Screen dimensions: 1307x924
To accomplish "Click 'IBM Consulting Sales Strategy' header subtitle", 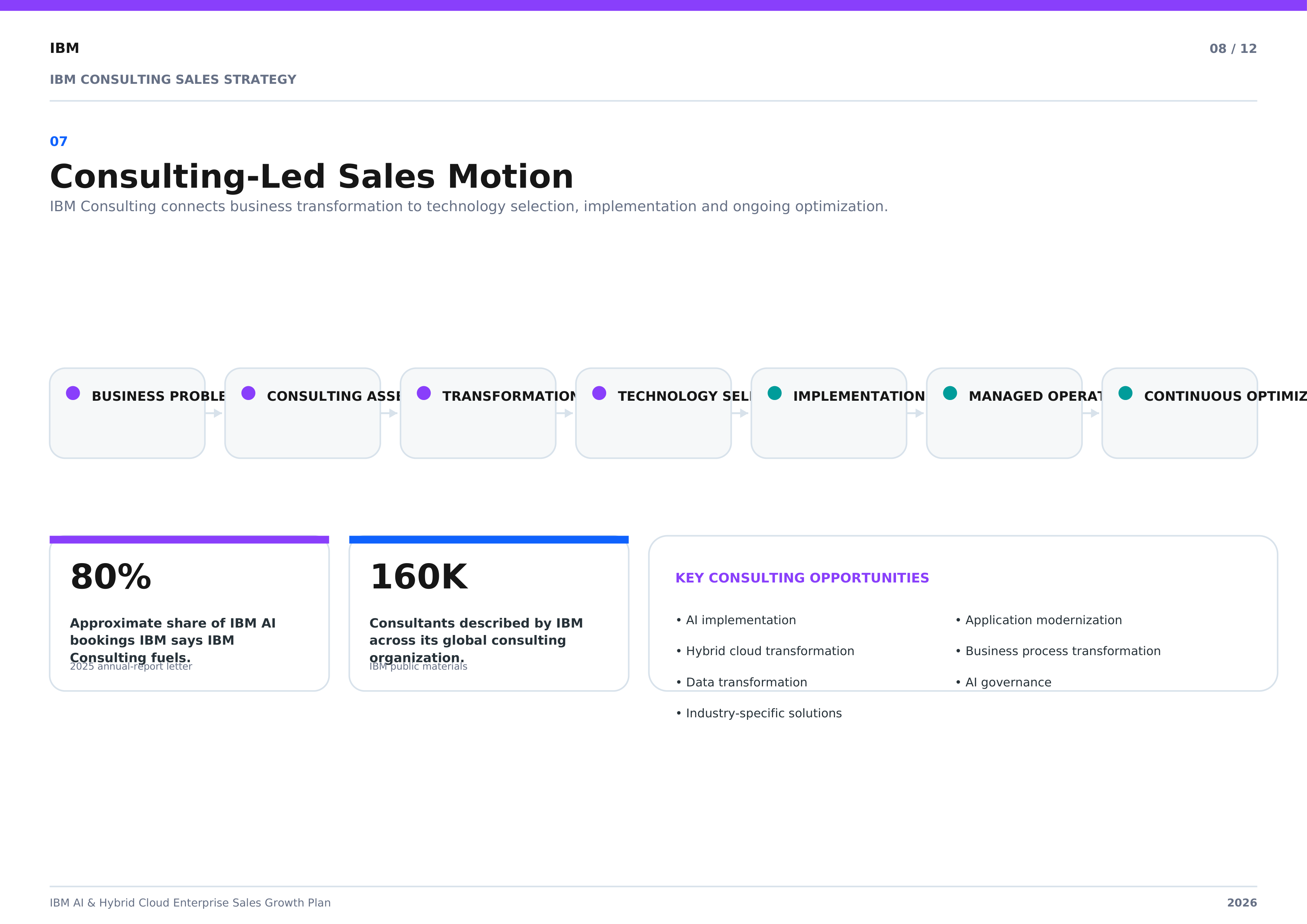I will pyautogui.click(x=173, y=80).
